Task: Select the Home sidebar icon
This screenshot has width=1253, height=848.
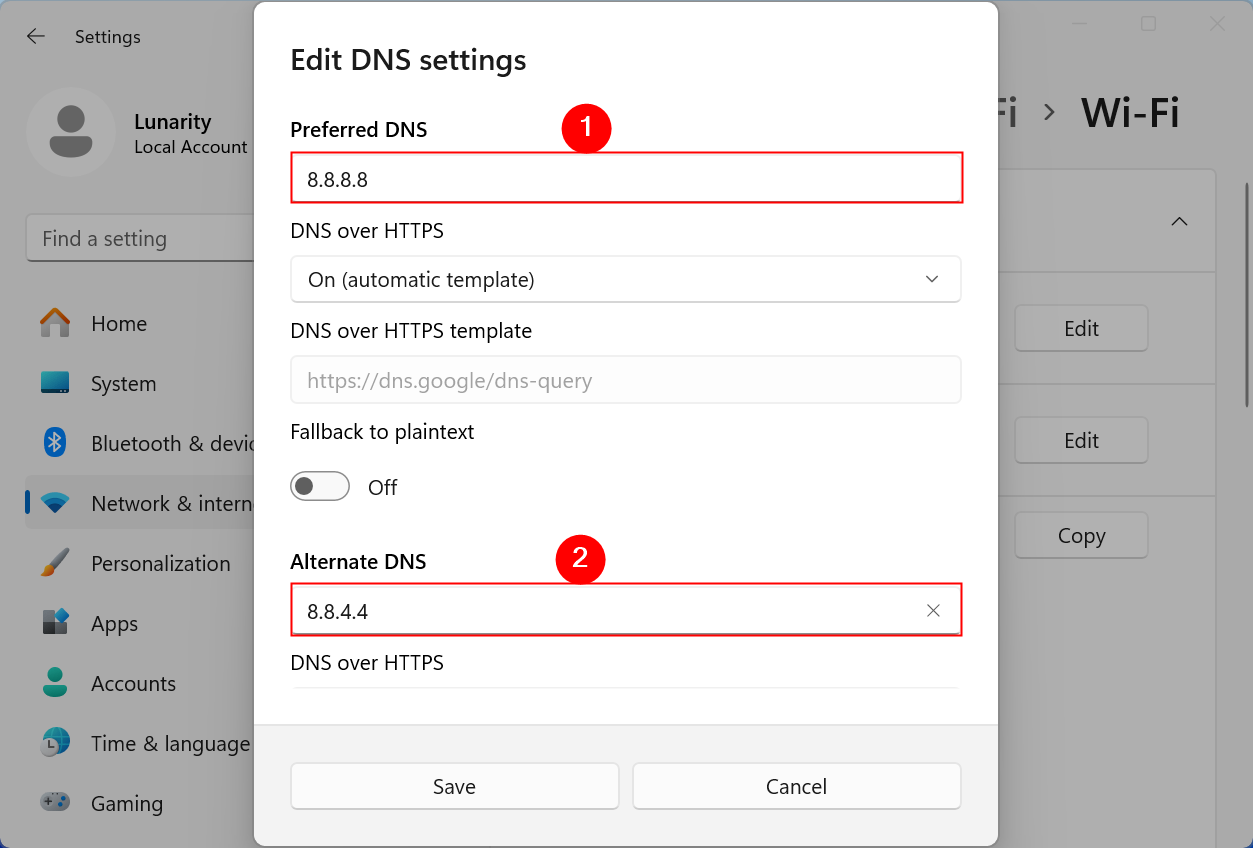Action: (x=55, y=323)
